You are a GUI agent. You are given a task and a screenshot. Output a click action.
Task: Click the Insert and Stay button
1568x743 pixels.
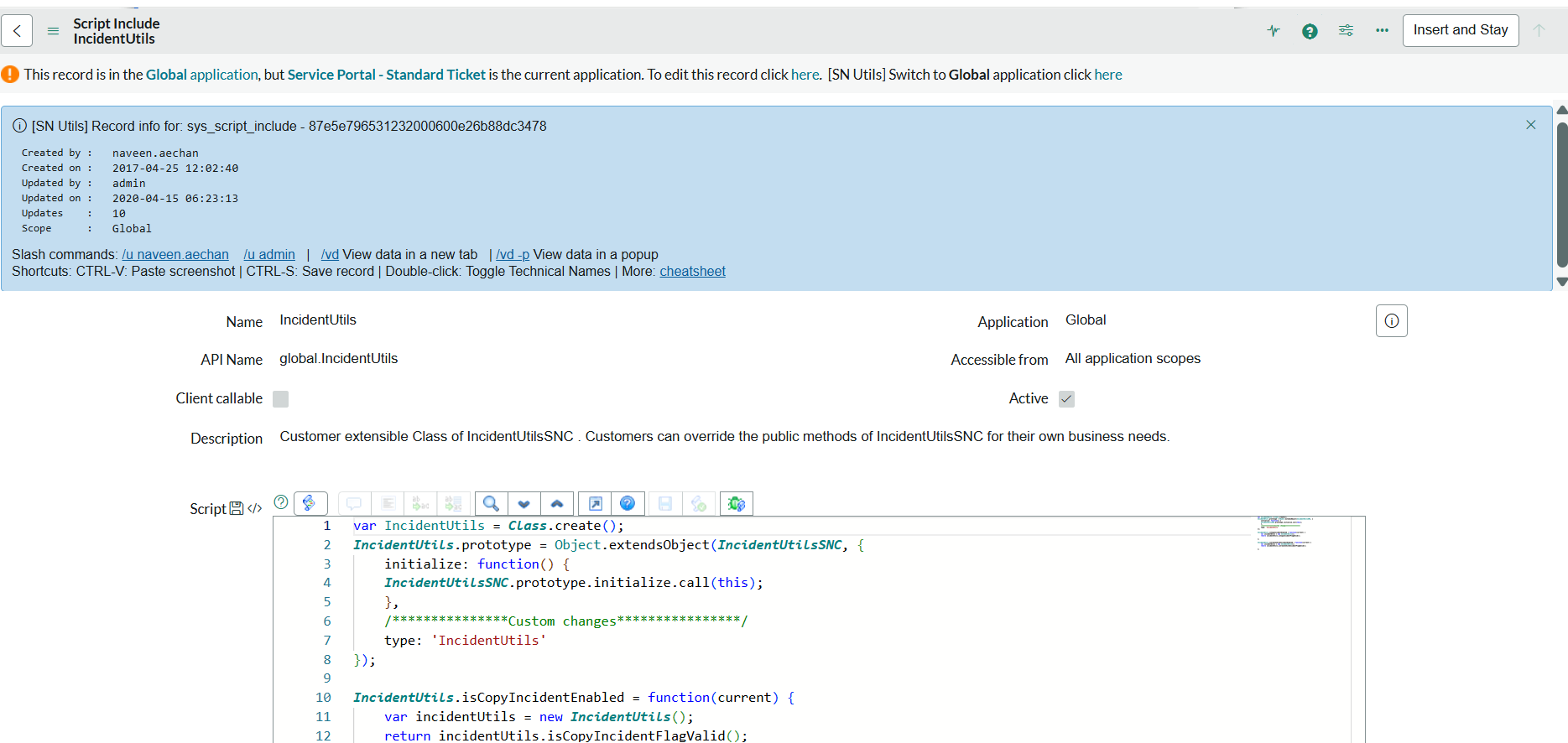click(x=1461, y=30)
